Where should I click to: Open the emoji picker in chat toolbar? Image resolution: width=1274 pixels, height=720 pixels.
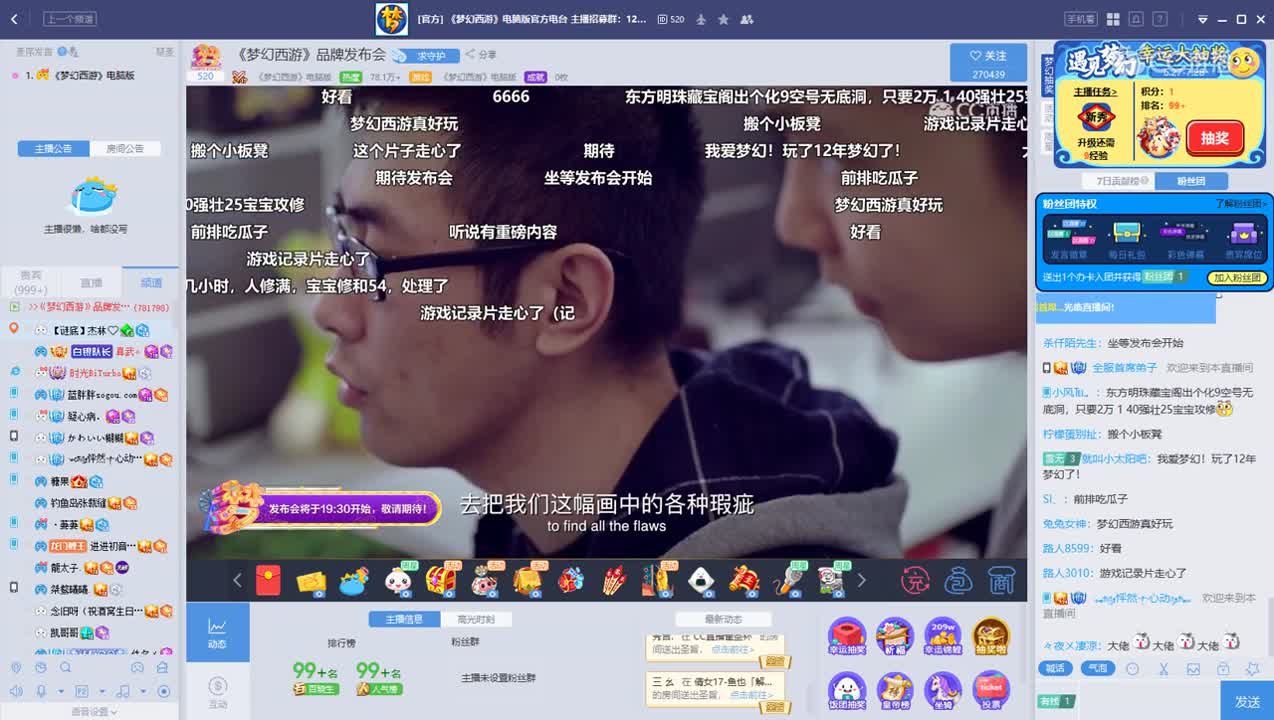(x=1133, y=668)
